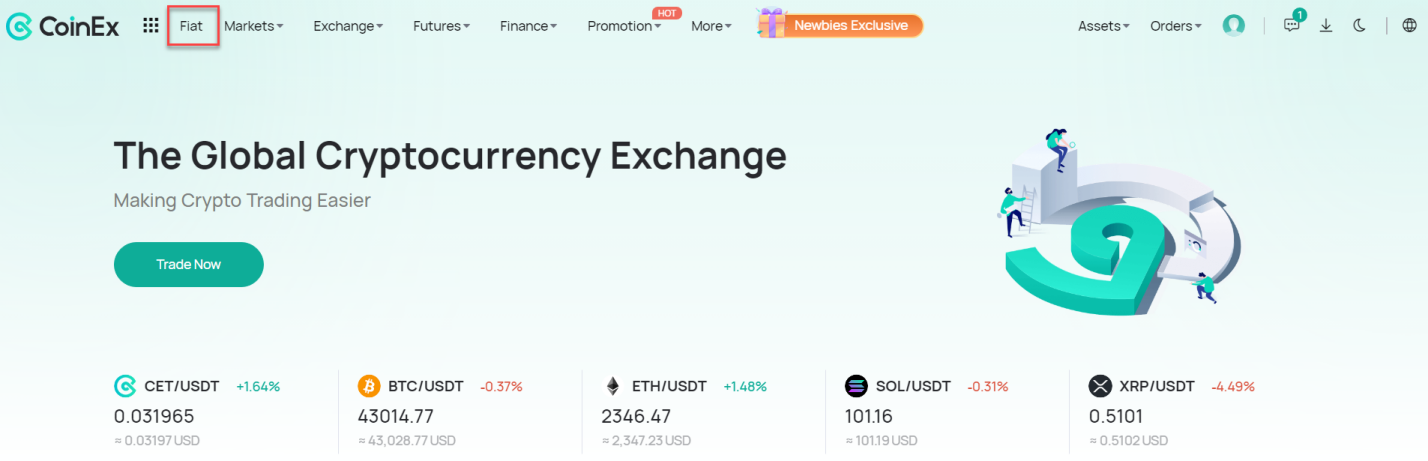Viewport: 1428px width, 461px height.
Task: Click the Trade Now button
Action: (189, 264)
